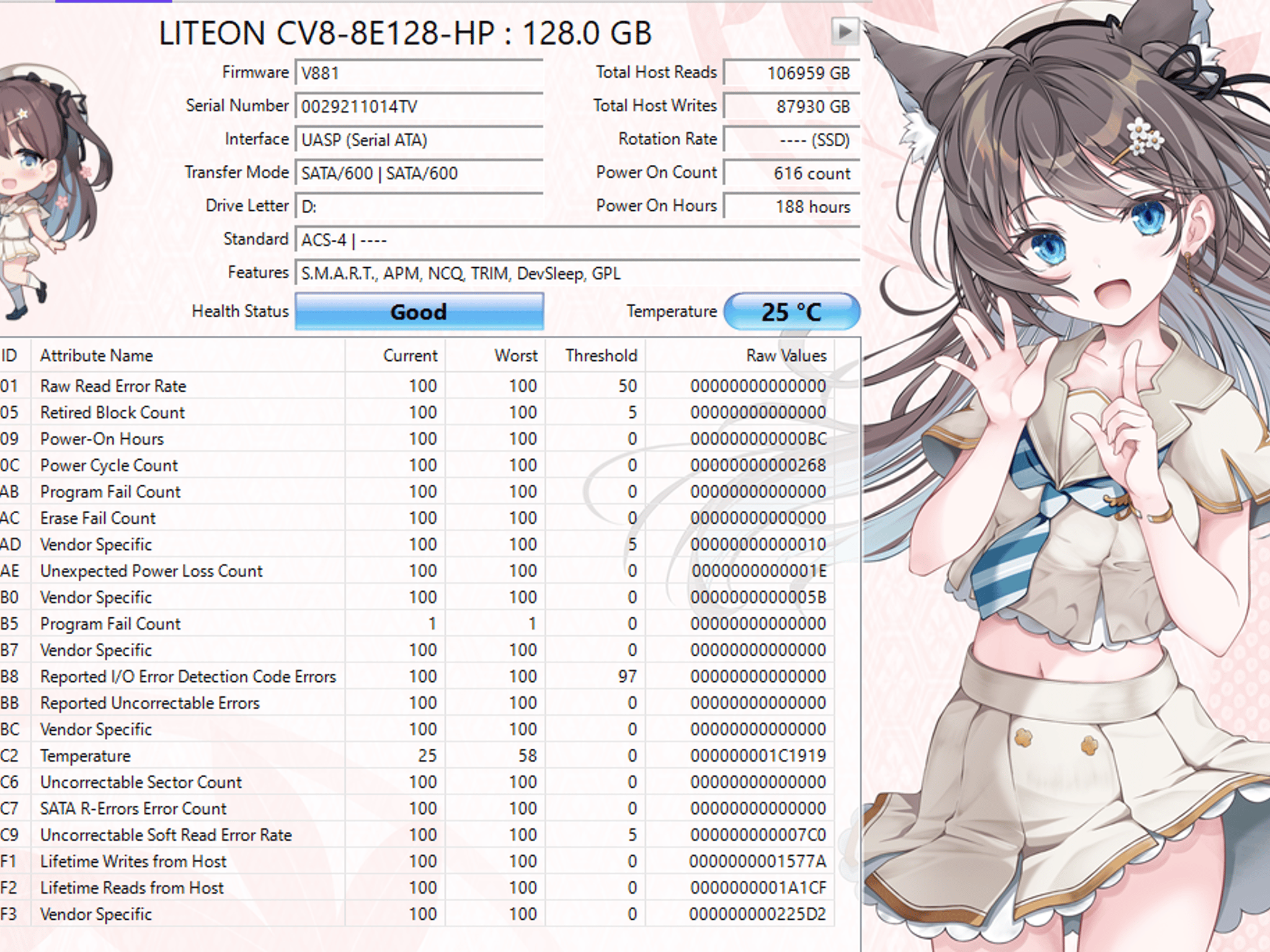The image size is (1270, 952).
Task: Click the worst temperature value 58
Action: click(528, 756)
